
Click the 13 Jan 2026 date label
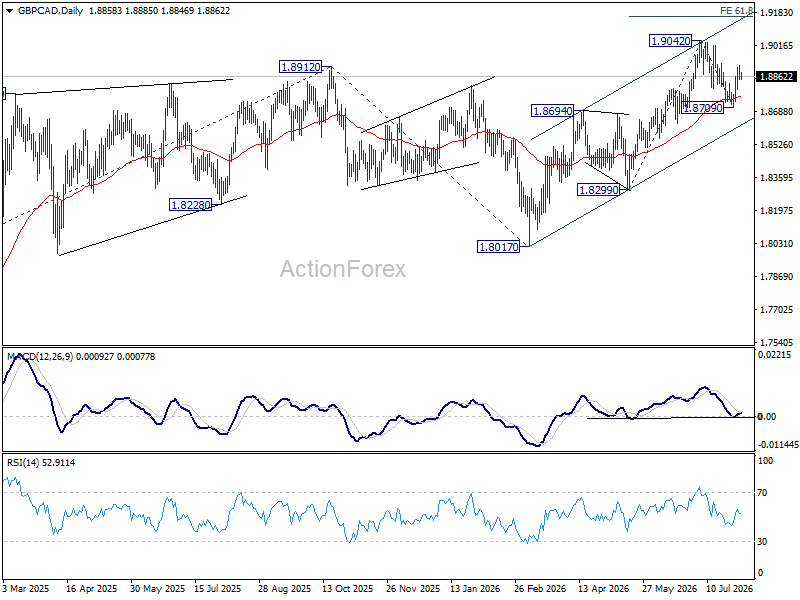click(x=475, y=588)
